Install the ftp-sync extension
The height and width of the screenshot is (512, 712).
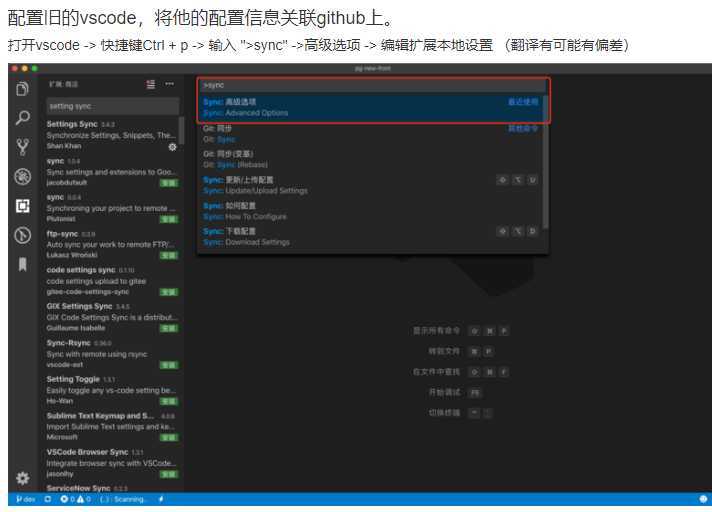click(169, 256)
